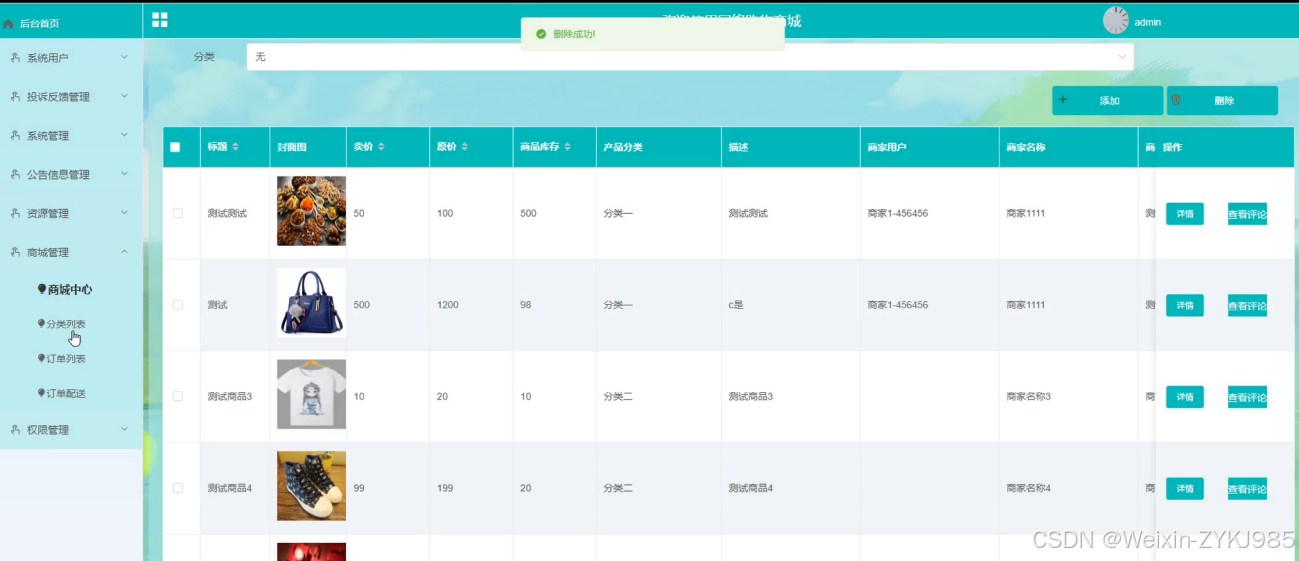Click the pin icon beside 订单列表
Image resolution: width=1299 pixels, height=561 pixels.
click(x=42, y=358)
